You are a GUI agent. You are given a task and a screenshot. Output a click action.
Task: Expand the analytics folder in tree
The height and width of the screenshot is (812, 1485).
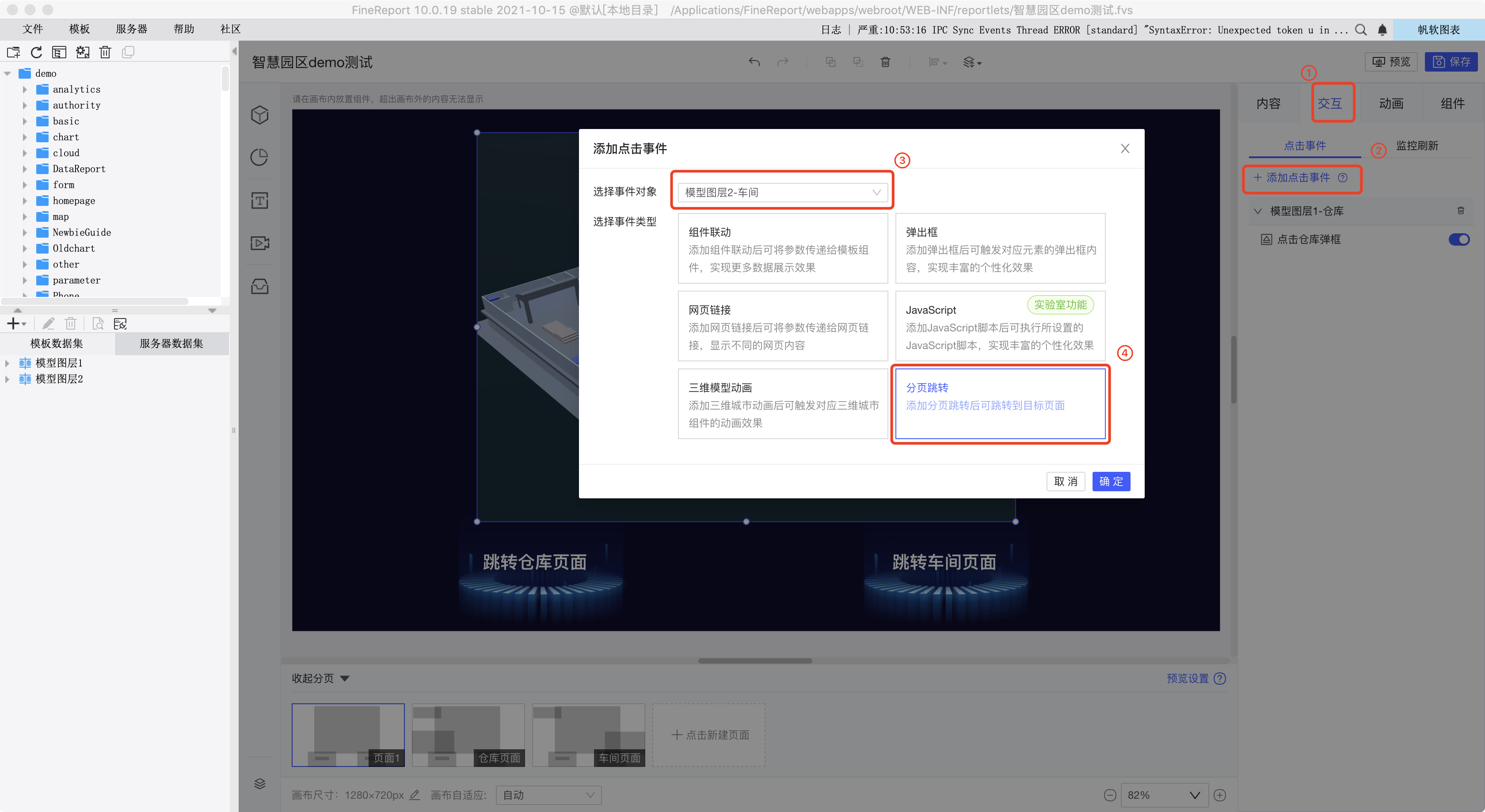click(25, 89)
